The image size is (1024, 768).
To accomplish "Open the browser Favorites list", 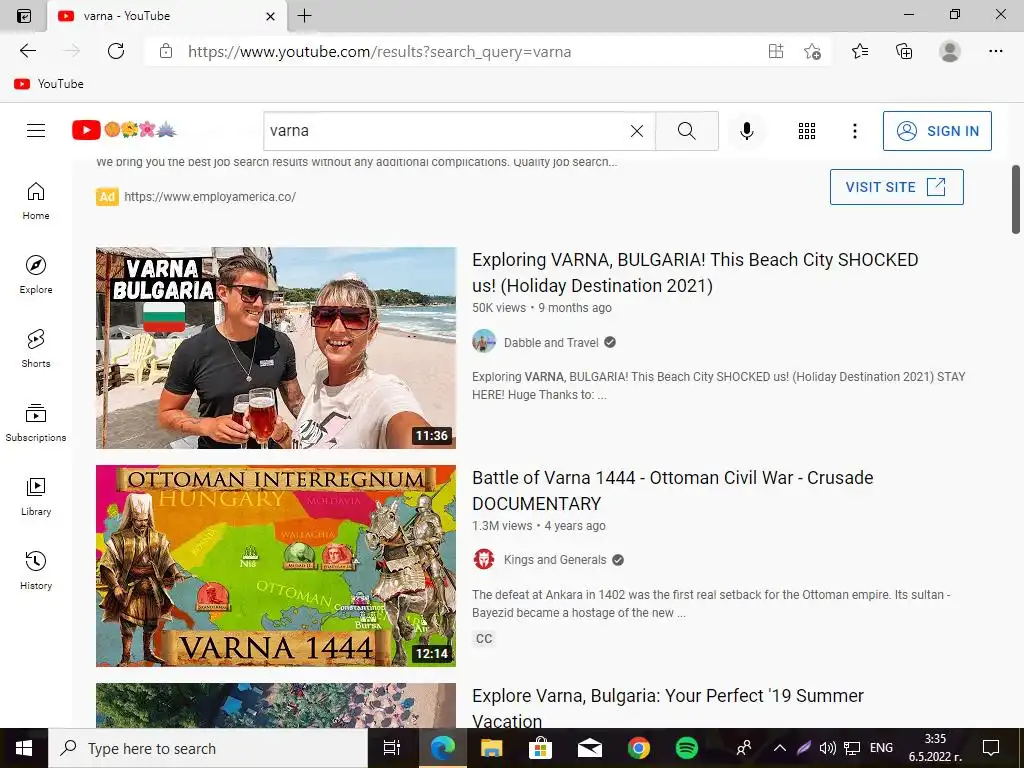I will 860,51.
